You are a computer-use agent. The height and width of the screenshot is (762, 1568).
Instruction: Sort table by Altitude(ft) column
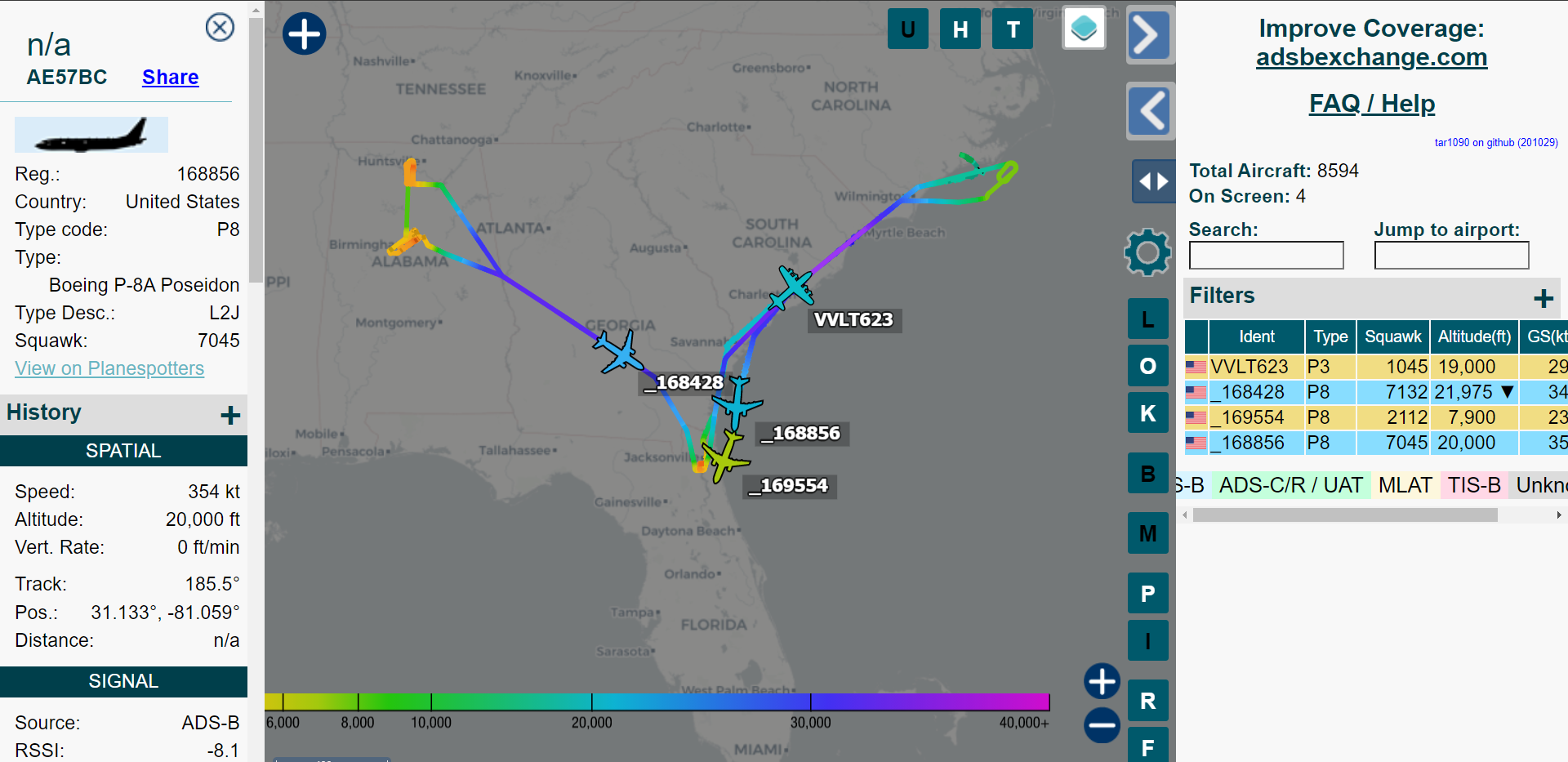[x=1474, y=336]
